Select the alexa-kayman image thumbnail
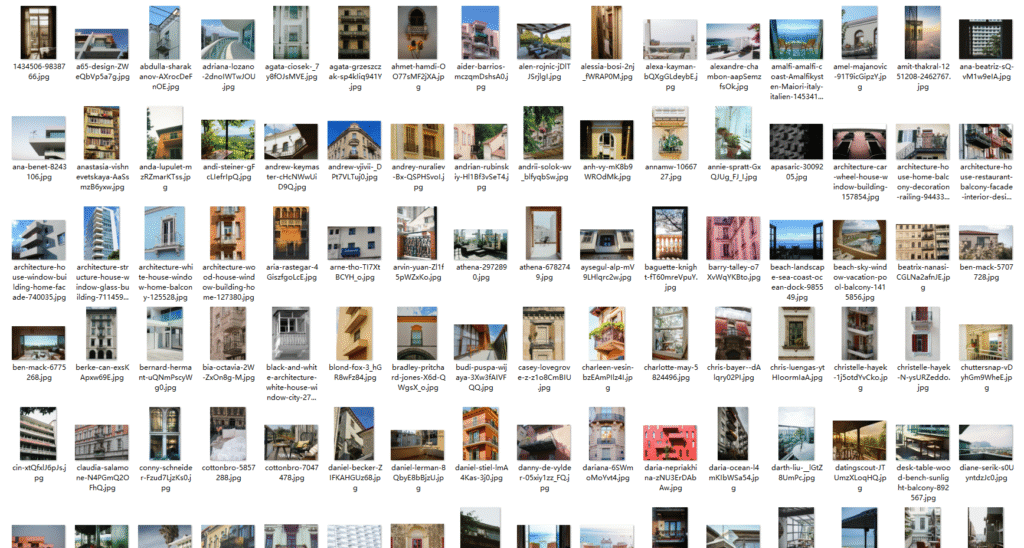Viewport: 1024px width, 548px height. [670, 39]
